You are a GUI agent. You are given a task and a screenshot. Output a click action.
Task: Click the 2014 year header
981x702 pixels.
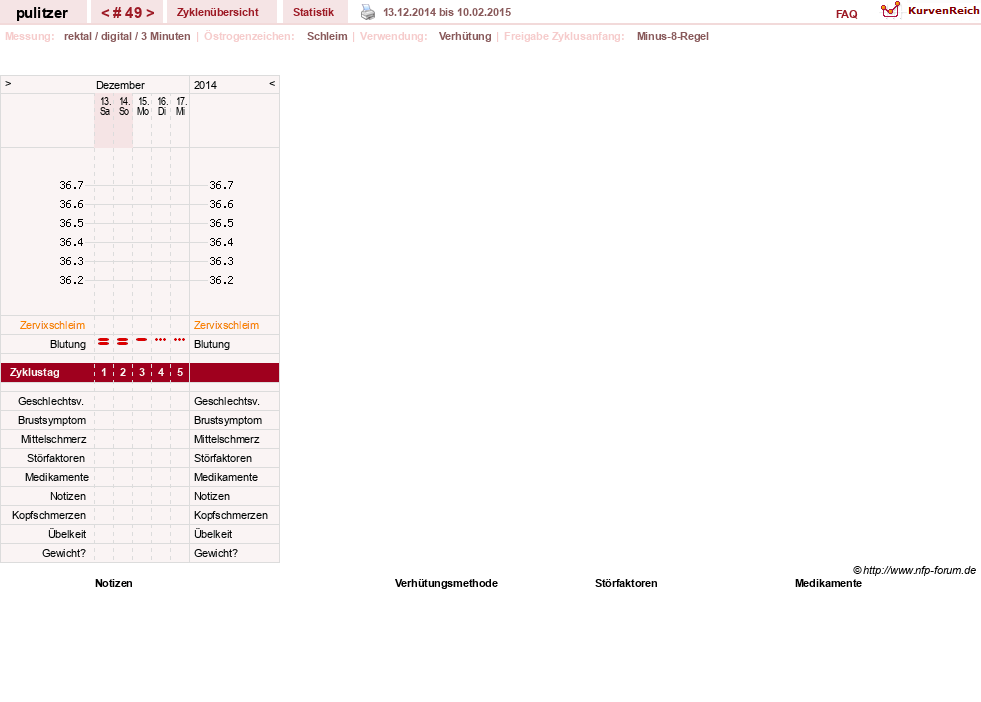205,85
